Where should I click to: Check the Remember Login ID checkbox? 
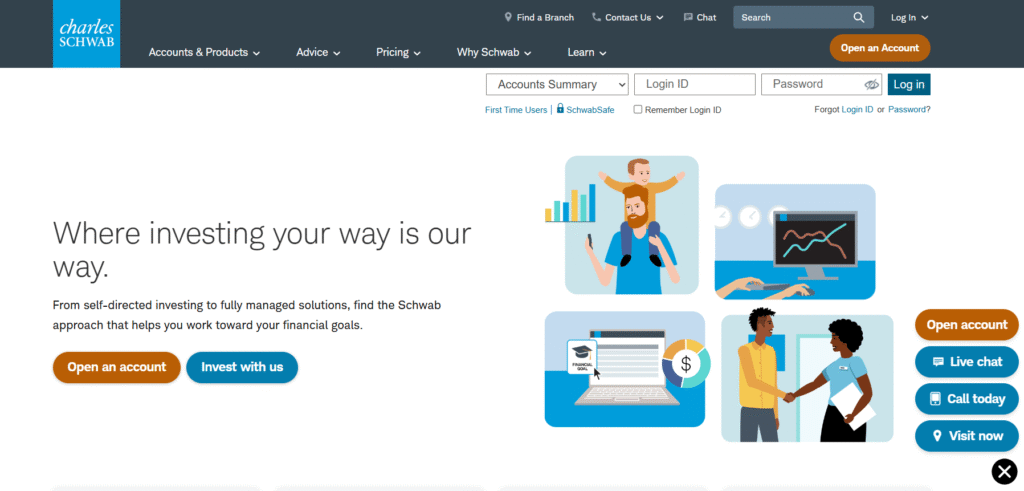[x=638, y=110]
